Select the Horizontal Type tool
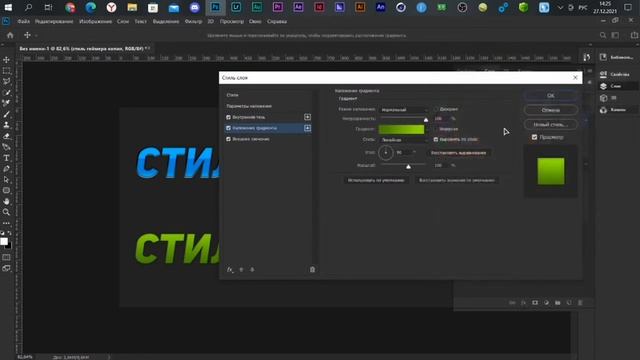The image size is (640, 360). coord(6,158)
